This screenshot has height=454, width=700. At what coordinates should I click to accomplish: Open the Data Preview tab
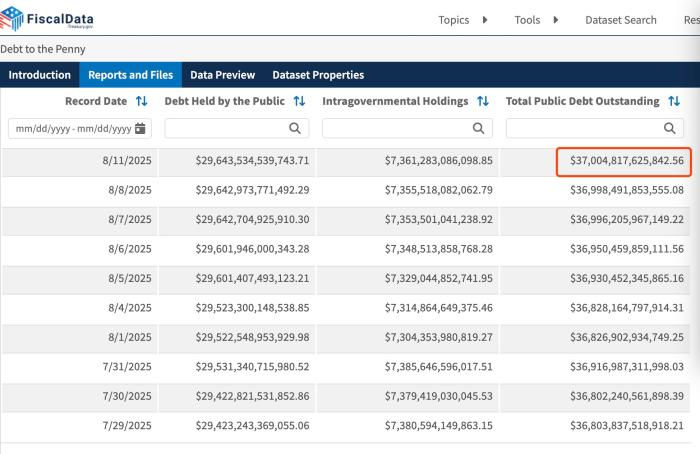pos(222,75)
